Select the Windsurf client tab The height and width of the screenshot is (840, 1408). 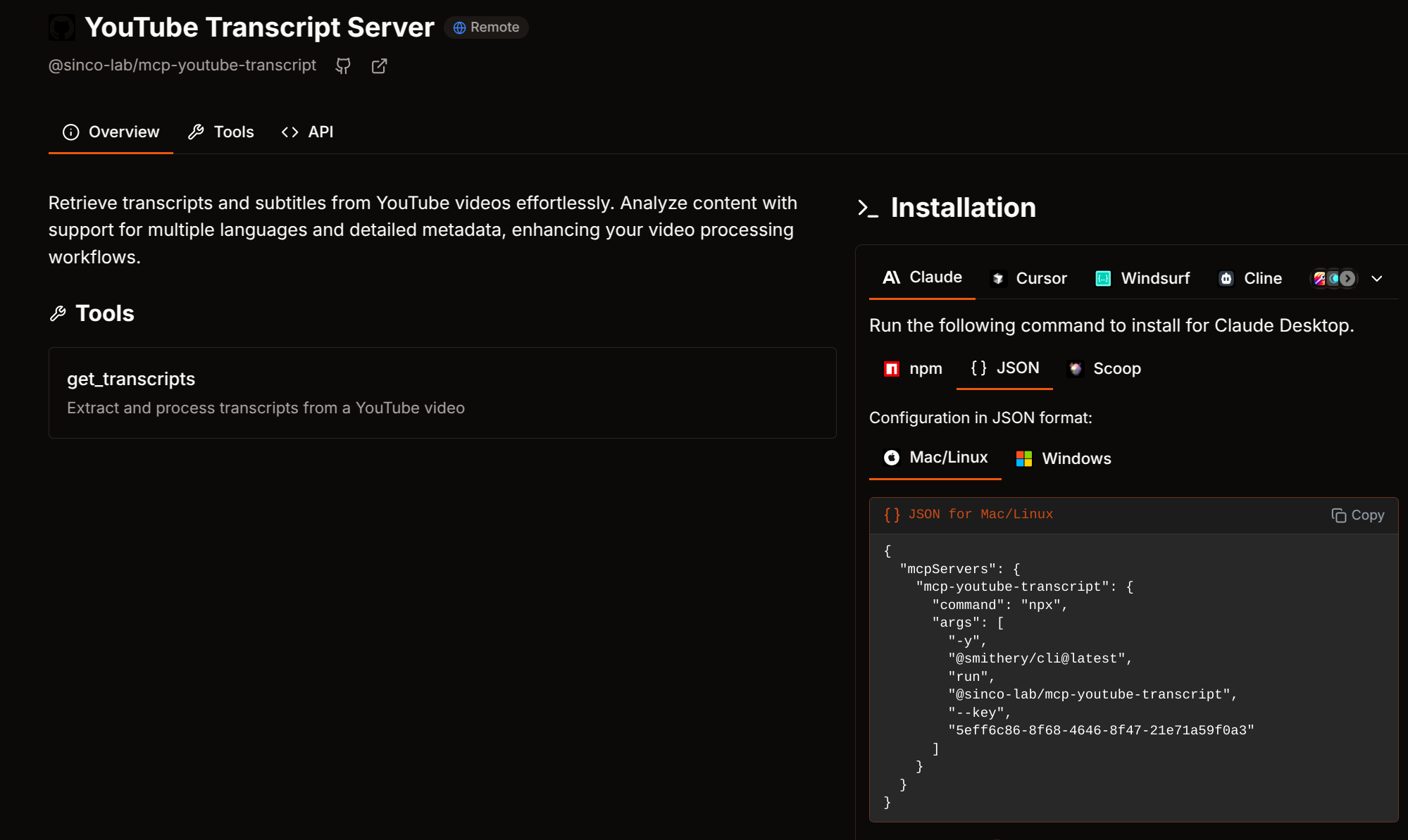pyautogui.click(x=1142, y=279)
